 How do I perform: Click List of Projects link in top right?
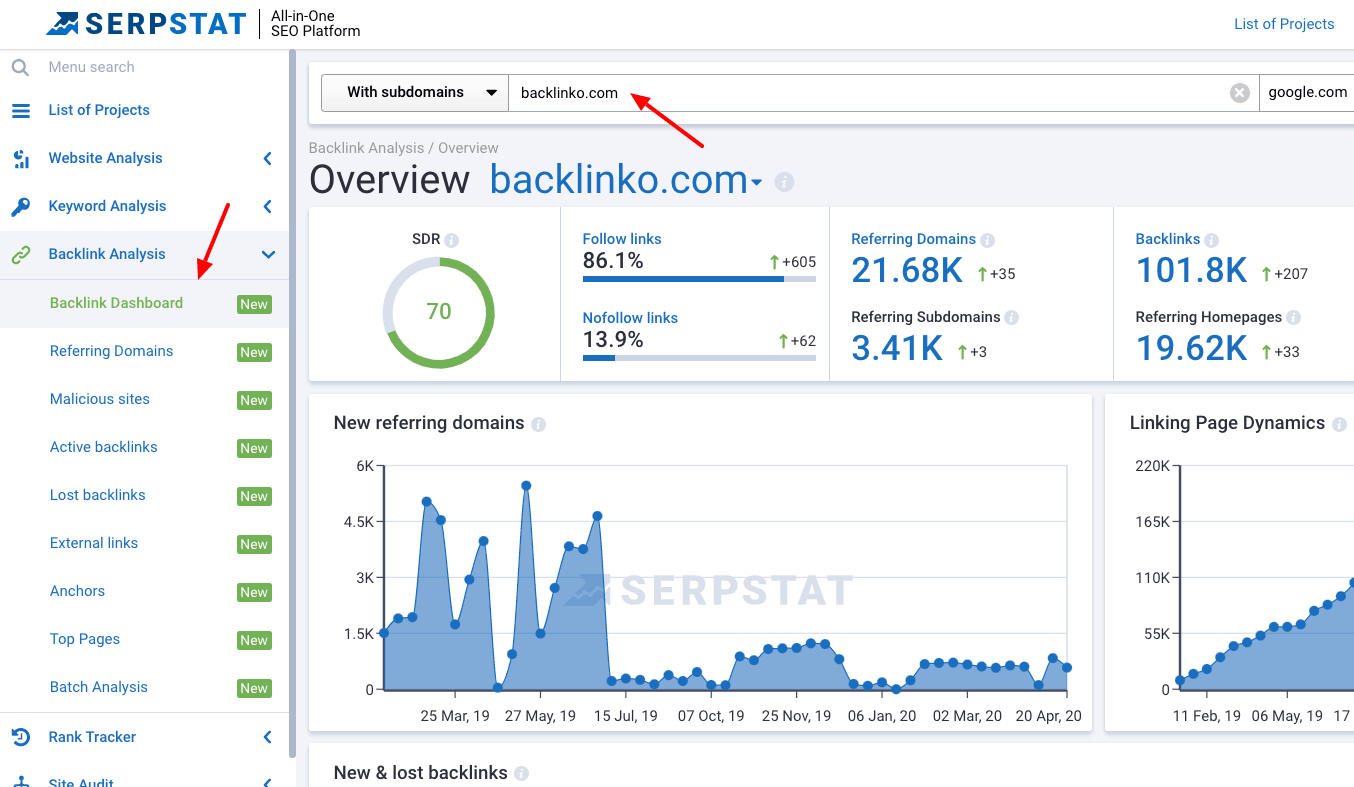coord(1284,24)
